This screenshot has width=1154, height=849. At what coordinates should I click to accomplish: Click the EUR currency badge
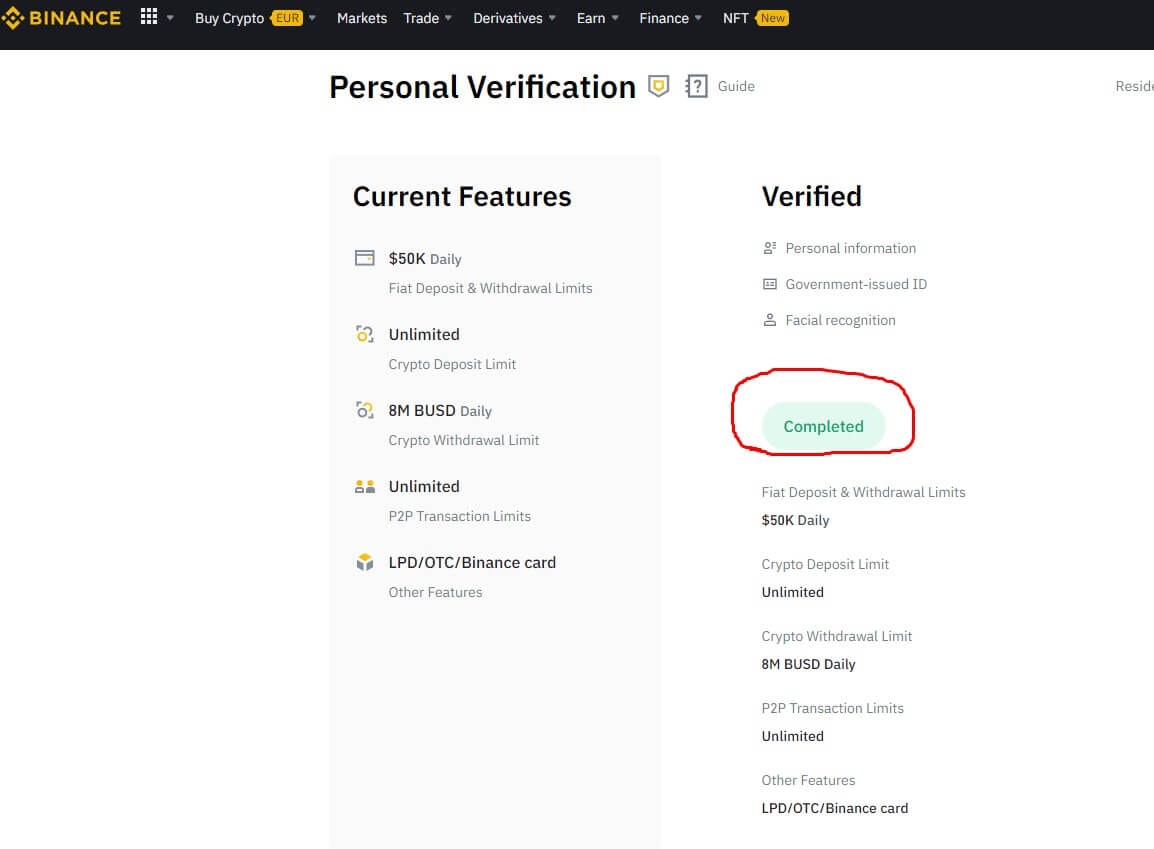pyautogui.click(x=287, y=18)
